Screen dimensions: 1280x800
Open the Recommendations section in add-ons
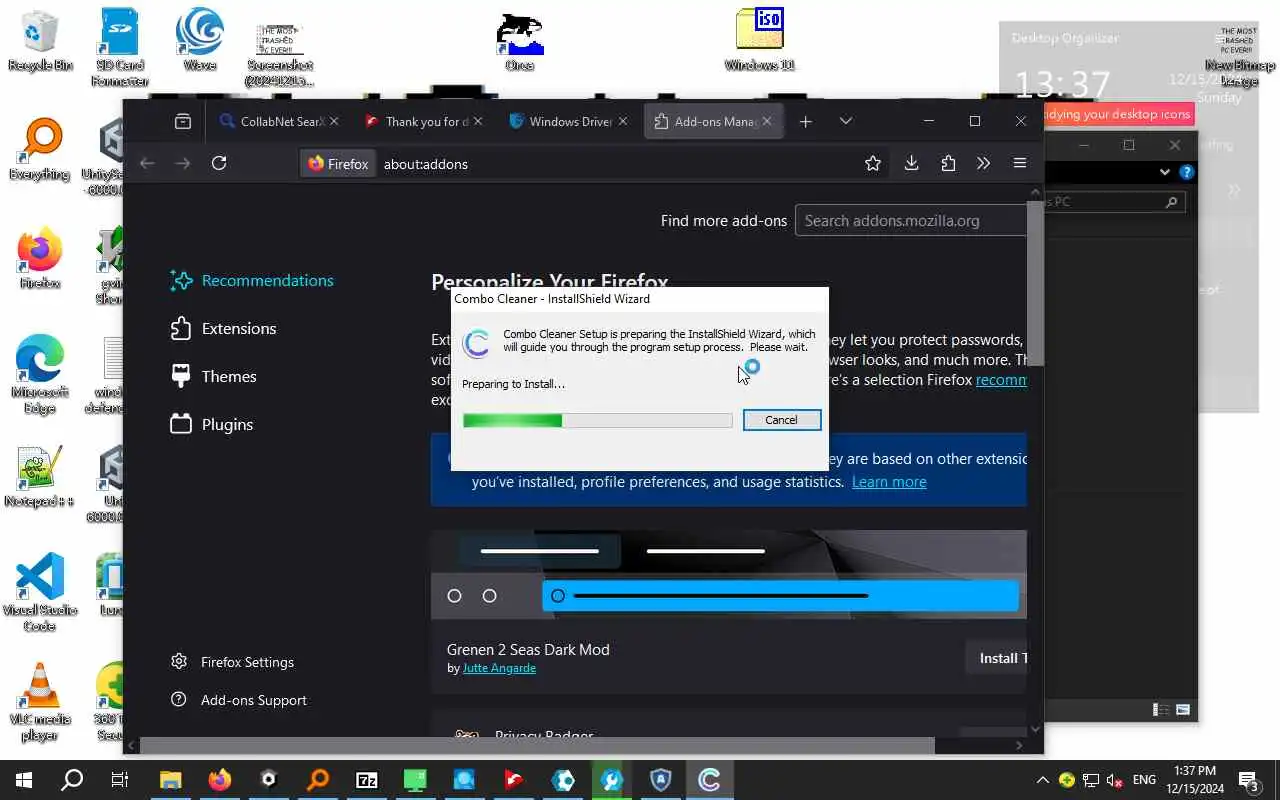pyautogui.click(x=252, y=280)
